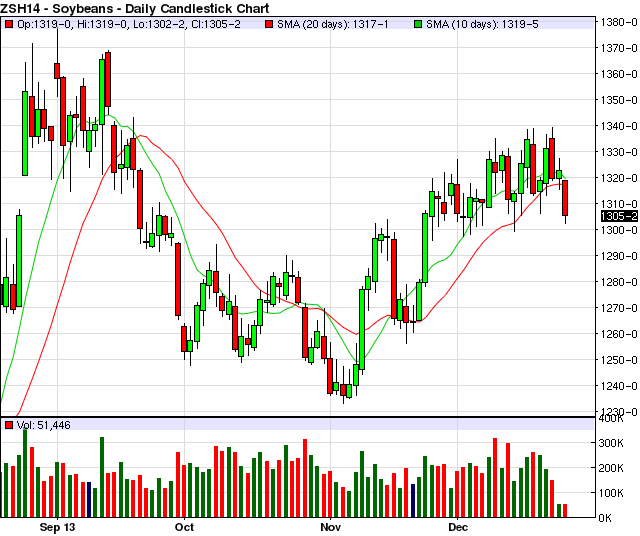Click the 100K volume axis label

click(611, 493)
